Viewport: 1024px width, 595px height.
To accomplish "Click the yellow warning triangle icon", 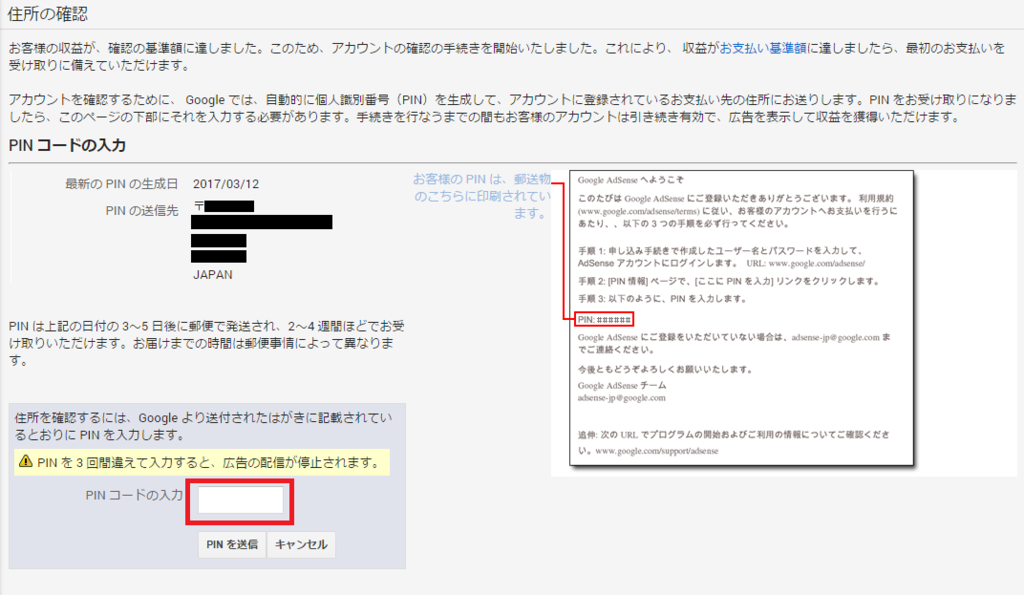I will coord(25,462).
